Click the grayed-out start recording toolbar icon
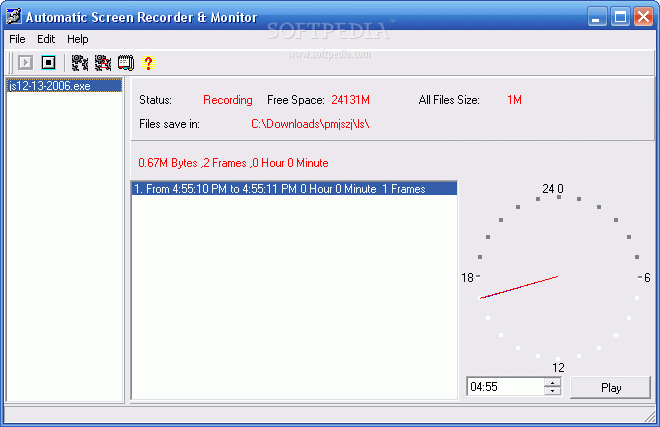 point(25,63)
